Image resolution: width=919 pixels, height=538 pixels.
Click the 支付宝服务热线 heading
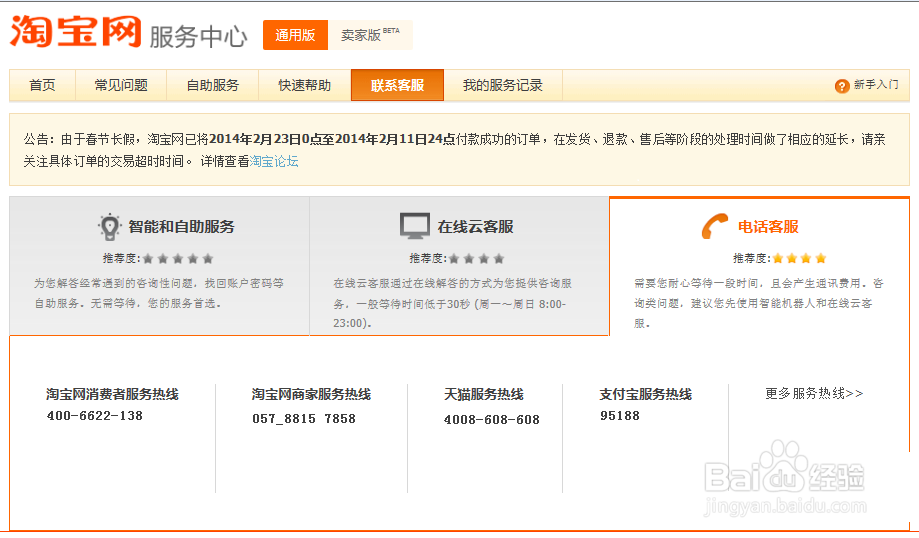coord(645,394)
